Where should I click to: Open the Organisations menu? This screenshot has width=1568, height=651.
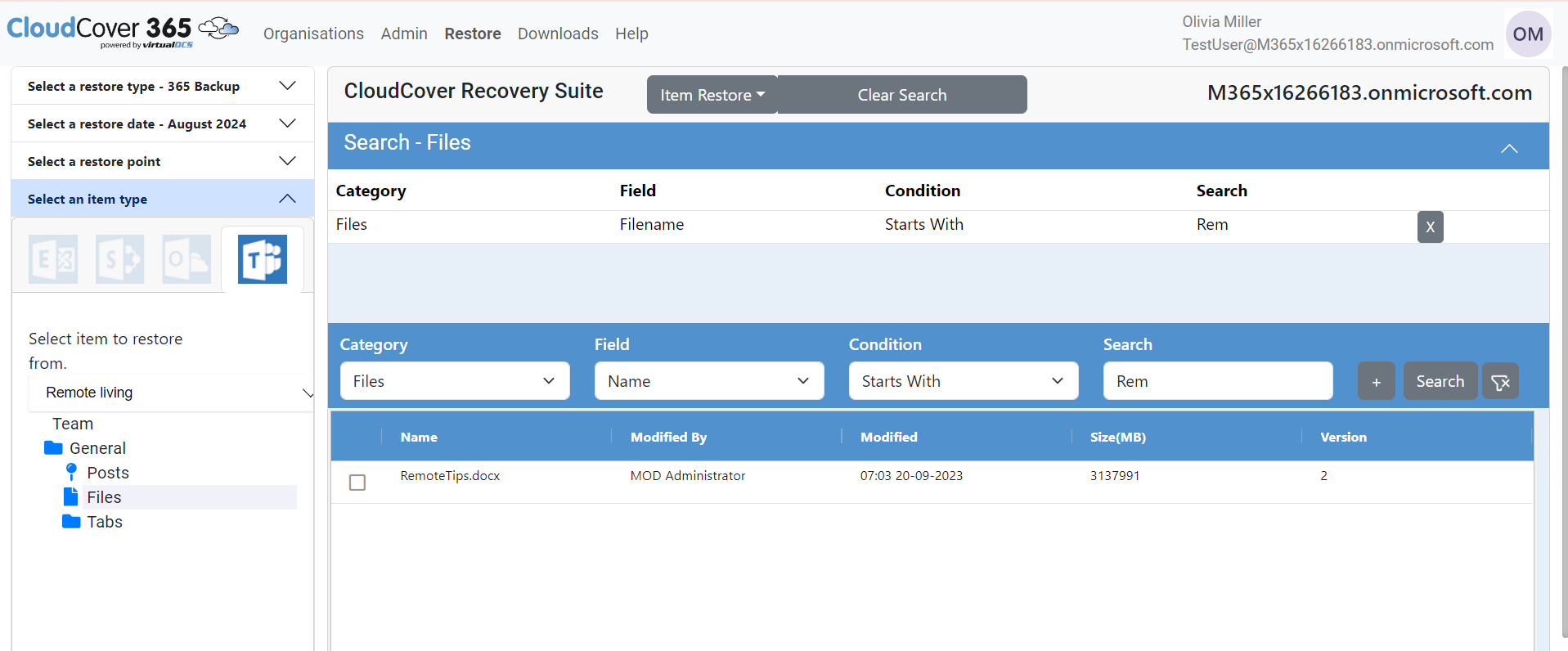pyautogui.click(x=313, y=34)
